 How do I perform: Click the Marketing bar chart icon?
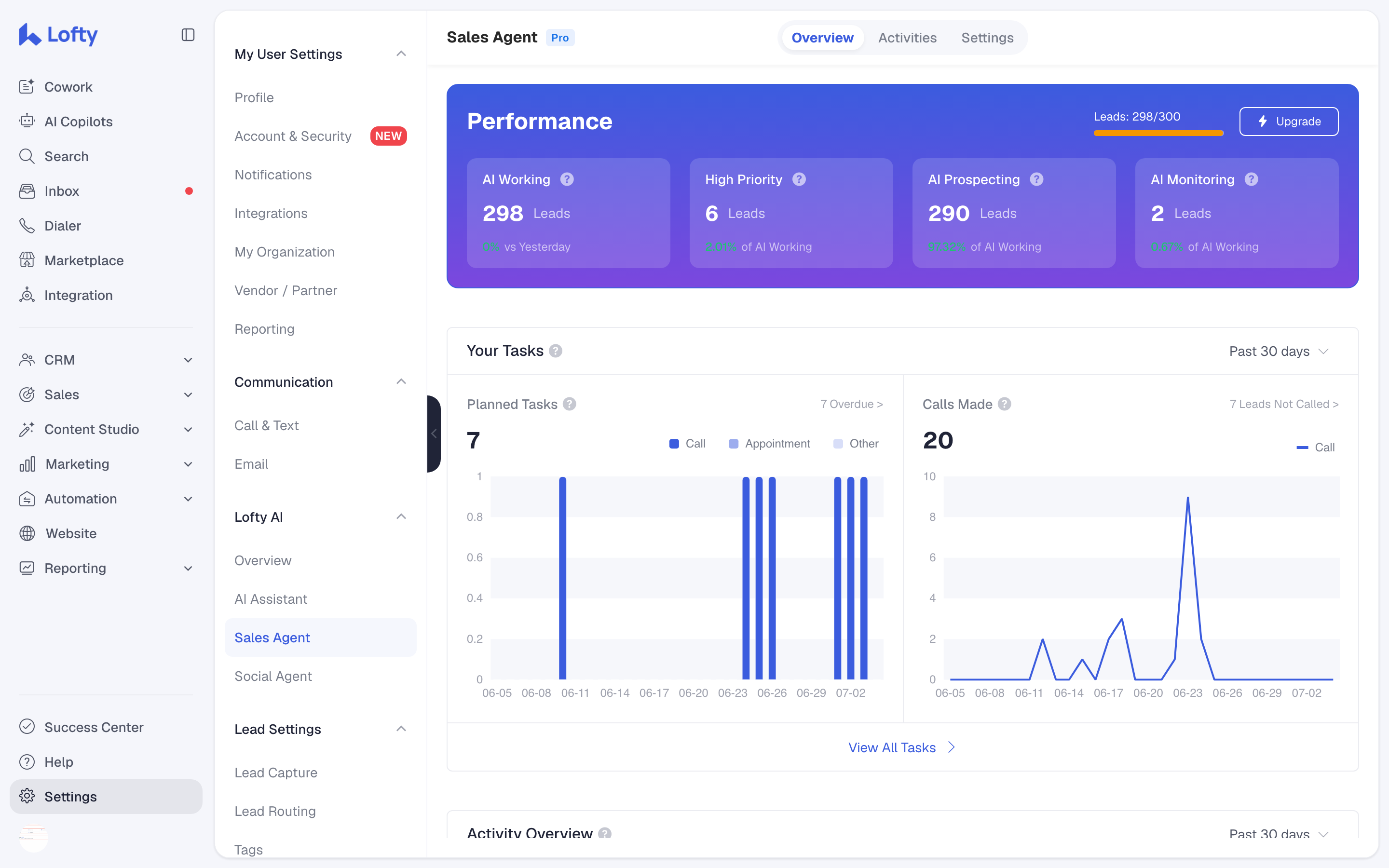(x=27, y=464)
